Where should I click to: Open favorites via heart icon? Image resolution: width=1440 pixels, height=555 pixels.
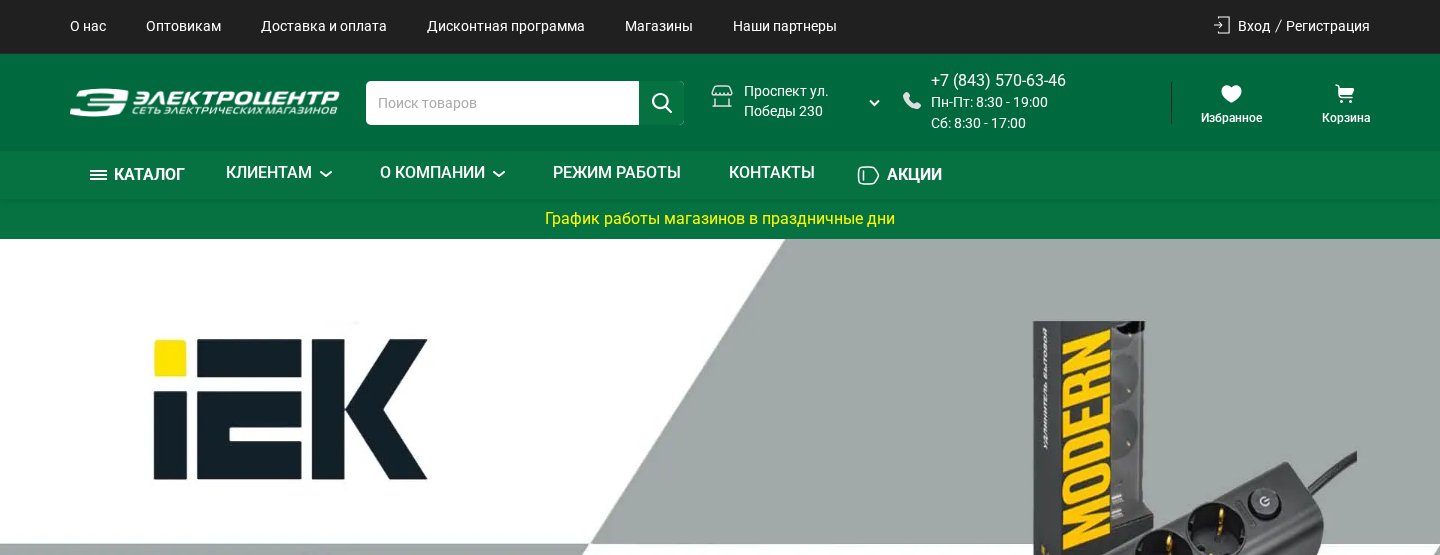click(x=1231, y=94)
